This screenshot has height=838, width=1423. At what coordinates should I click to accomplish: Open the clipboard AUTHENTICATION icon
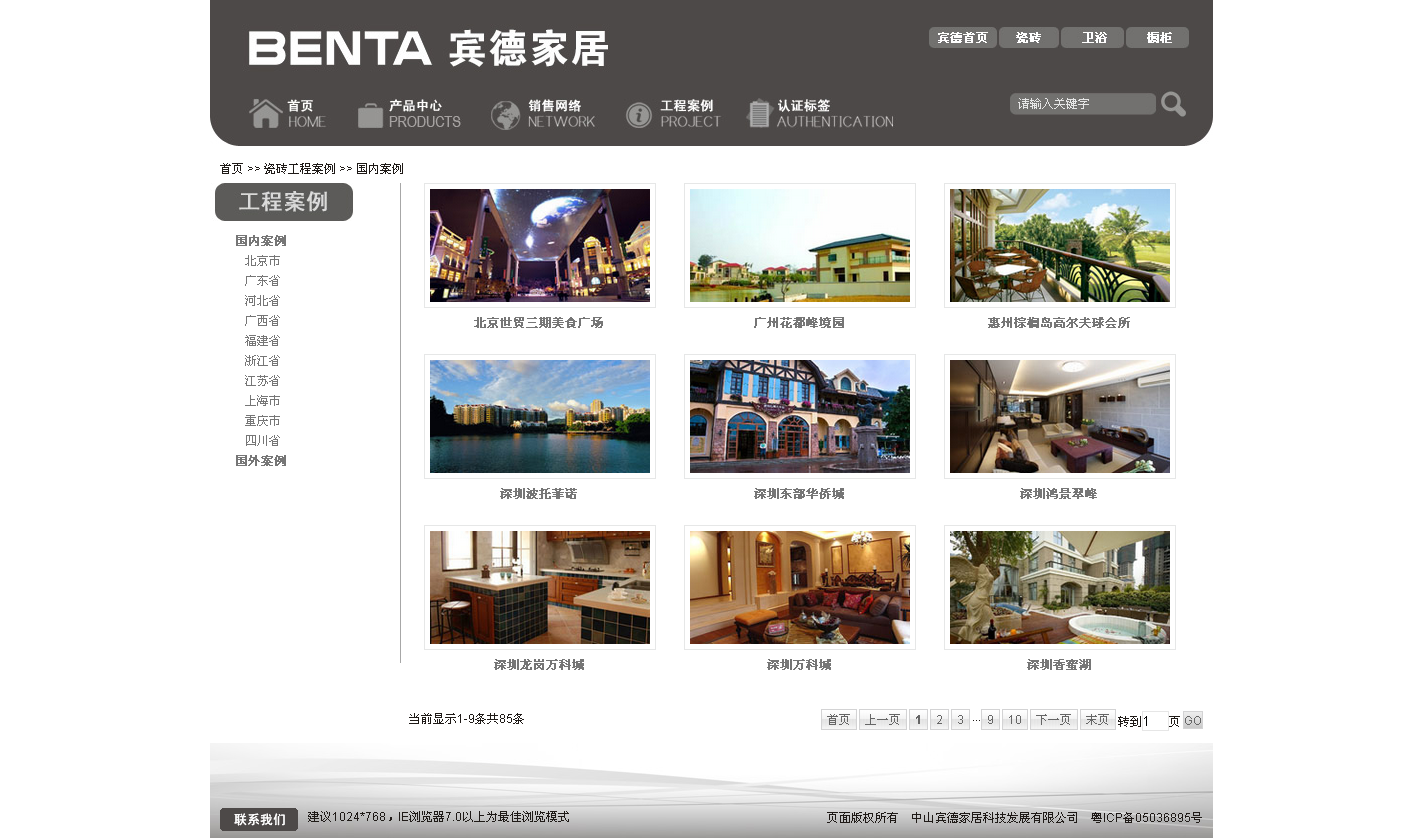(758, 114)
